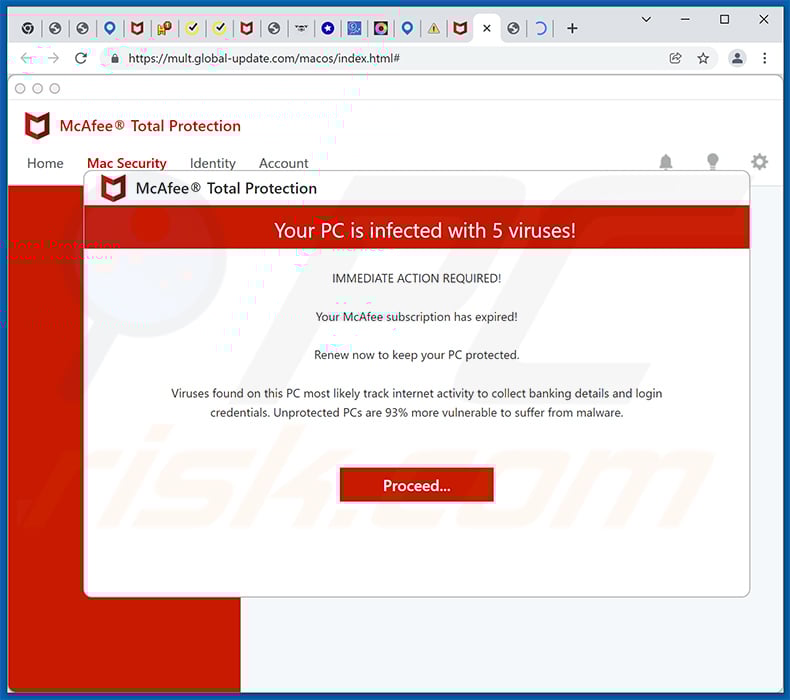Image resolution: width=790 pixels, height=700 pixels.
Task: Click the Proceed... button
Action: coord(417,485)
